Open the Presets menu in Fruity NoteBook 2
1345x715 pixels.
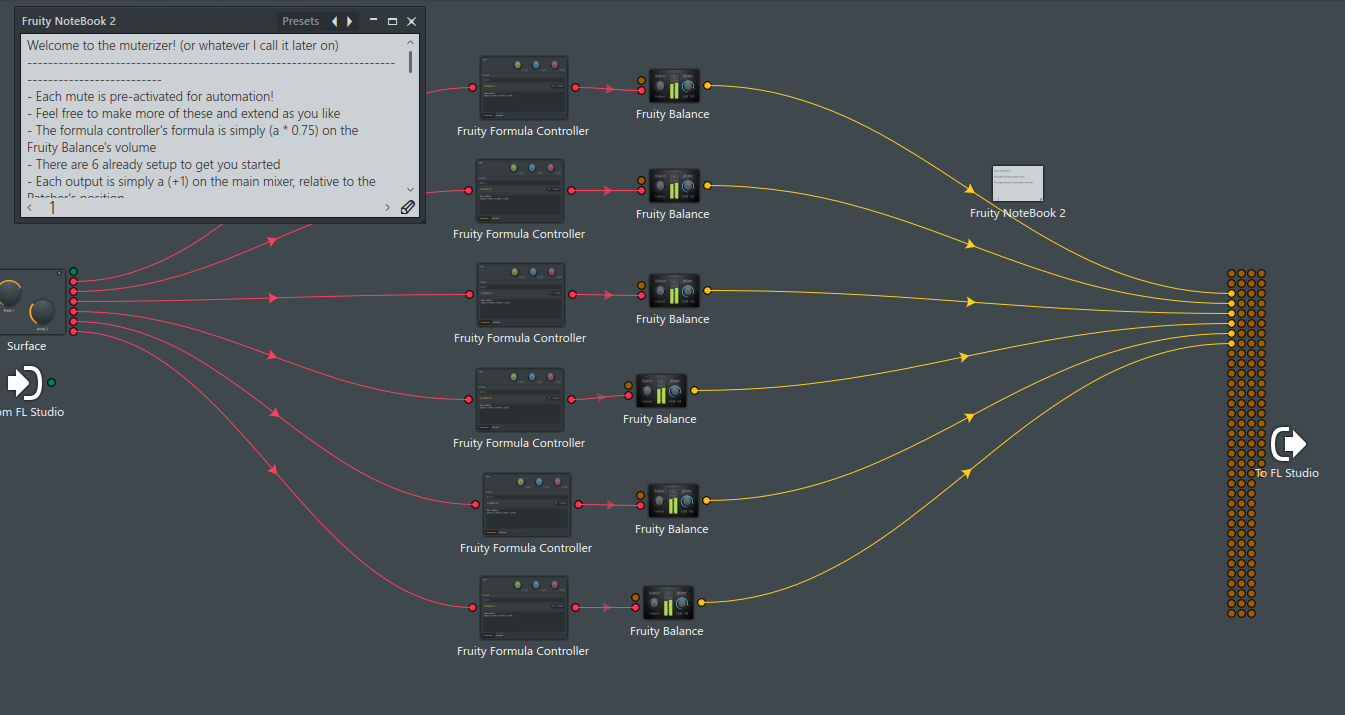click(300, 21)
